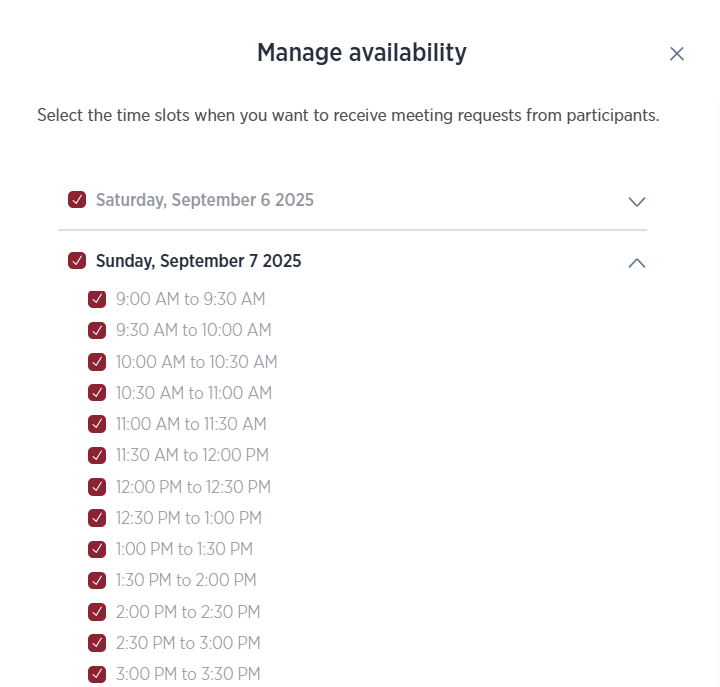The image size is (720, 687).
Task: Uncheck the 3:00 PM to 3:30 PM slot
Action: [x=97, y=674]
